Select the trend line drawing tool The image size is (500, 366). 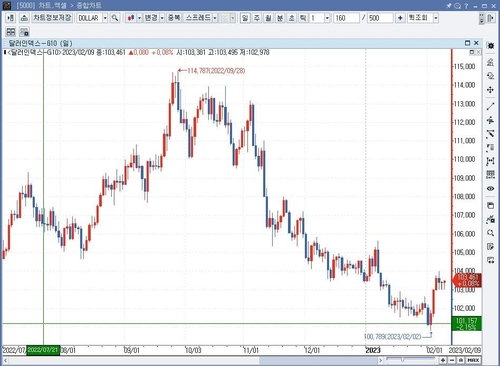tap(490, 106)
